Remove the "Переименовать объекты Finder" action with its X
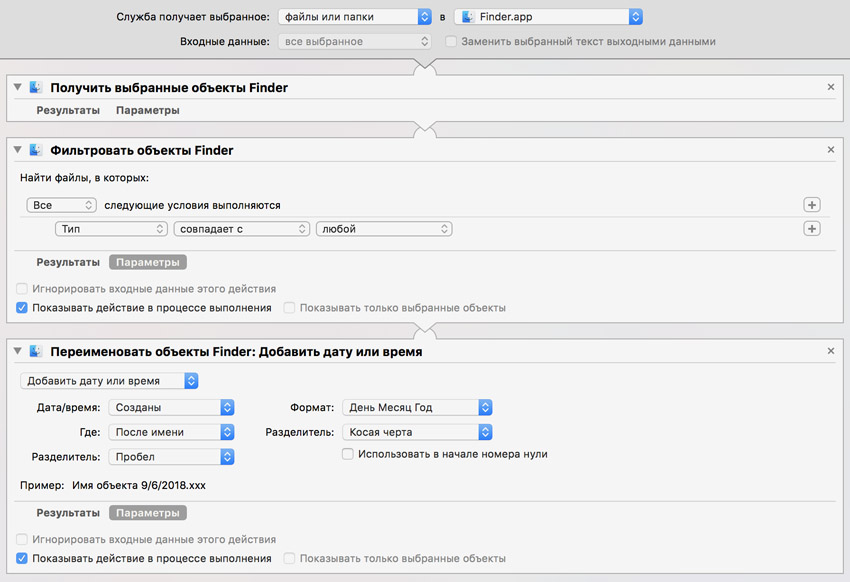 tap(830, 351)
